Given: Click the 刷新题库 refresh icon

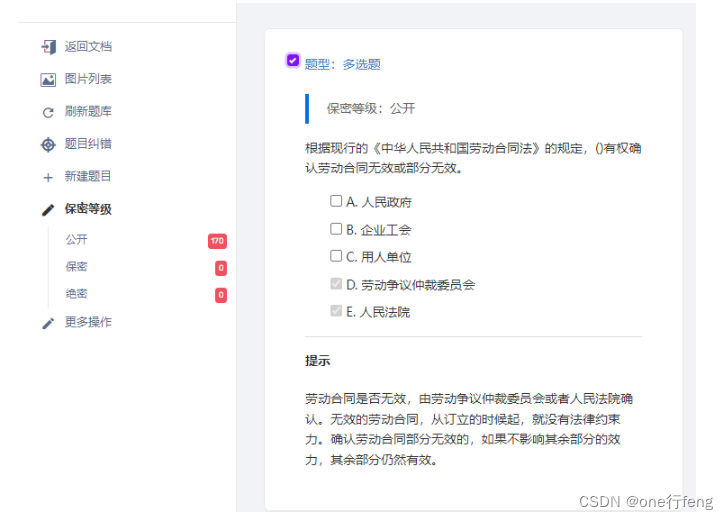Looking at the screenshot, I should click(48, 112).
